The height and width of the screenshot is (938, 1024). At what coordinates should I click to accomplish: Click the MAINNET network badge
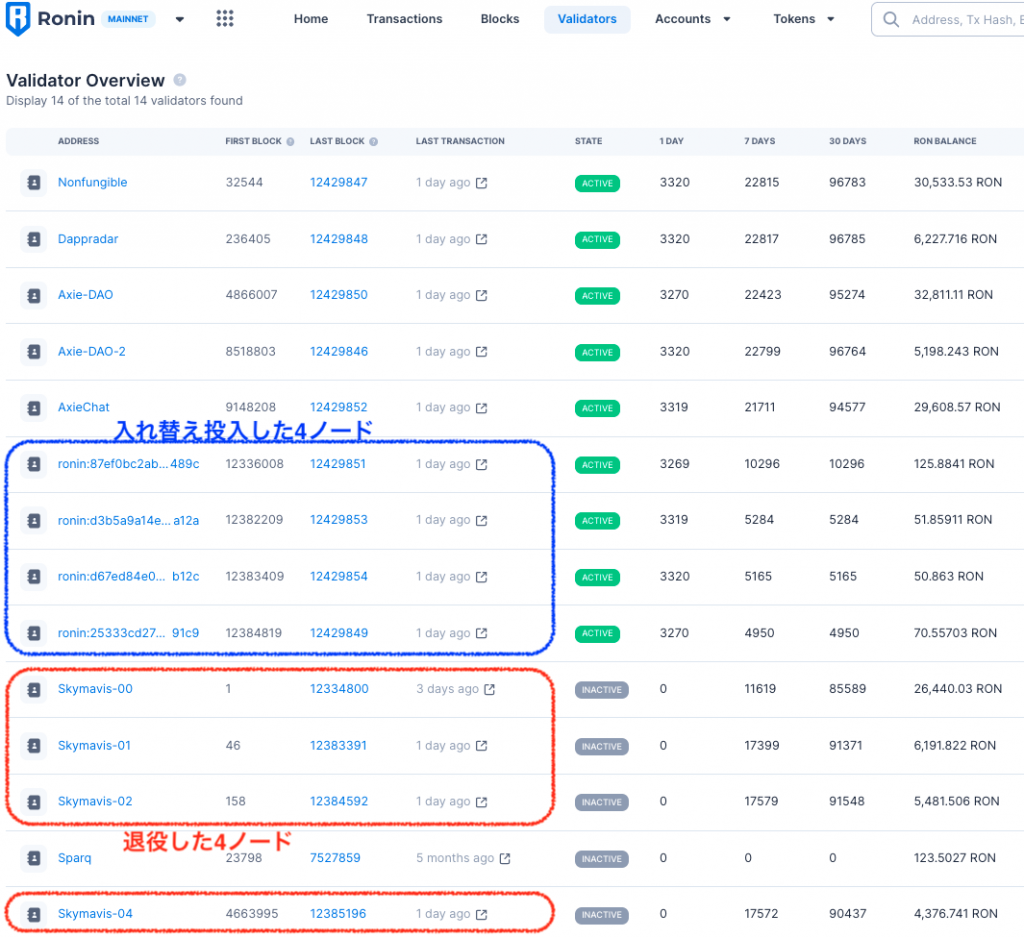128,19
